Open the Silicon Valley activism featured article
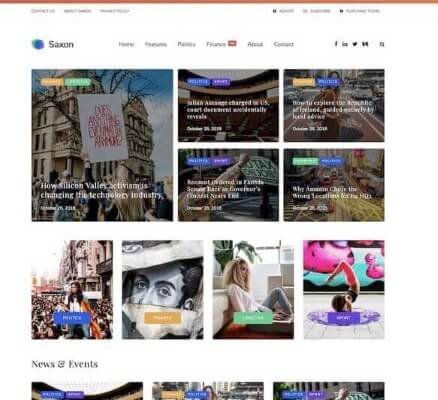438x400 pixels. (101, 190)
